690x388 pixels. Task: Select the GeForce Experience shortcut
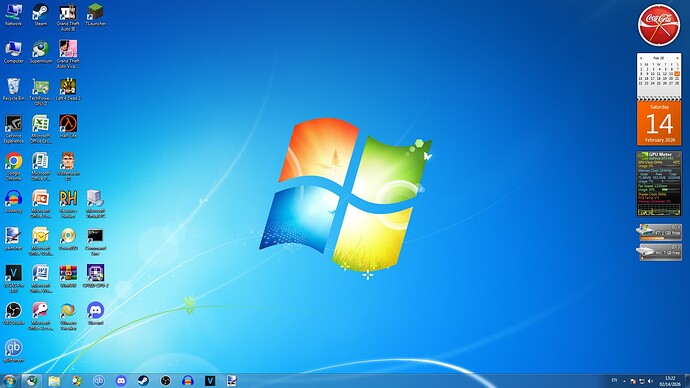[x=13, y=129]
